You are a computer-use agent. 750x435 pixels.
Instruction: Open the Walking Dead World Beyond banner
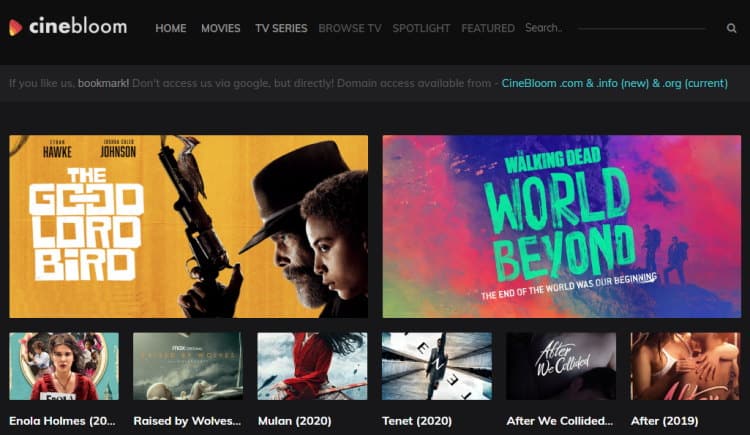click(562, 226)
